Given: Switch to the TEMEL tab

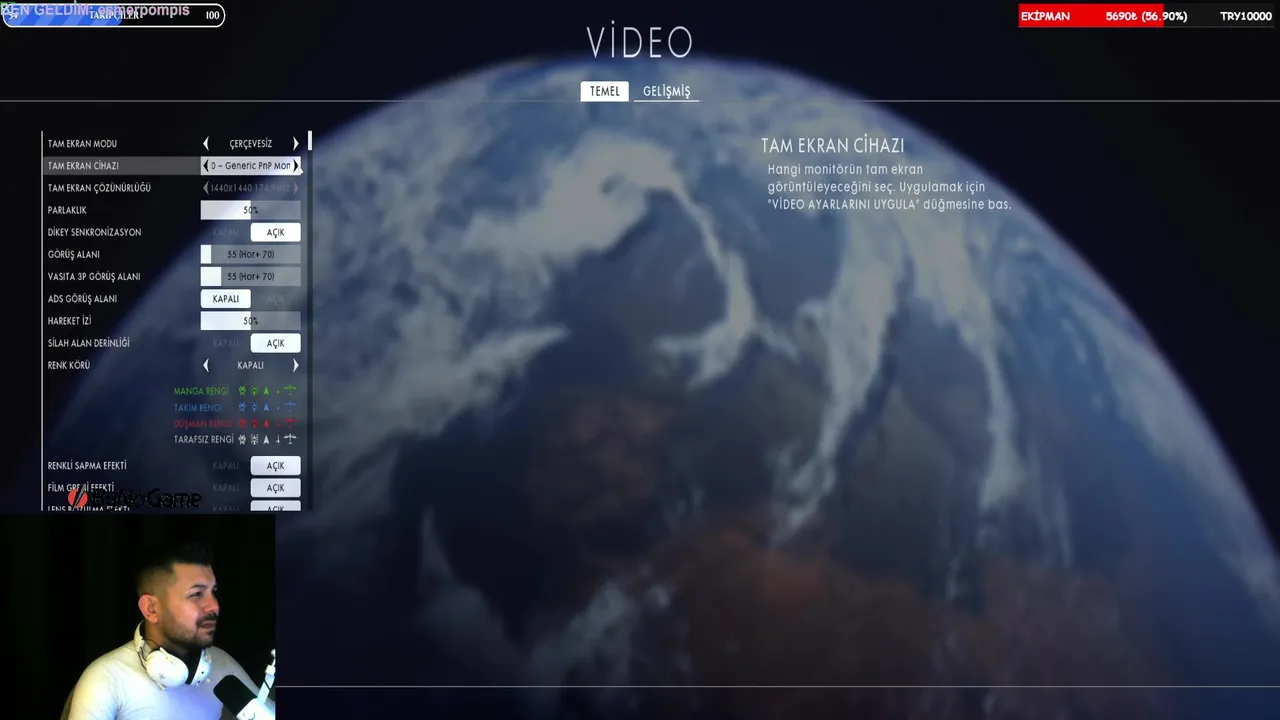Looking at the screenshot, I should [604, 91].
